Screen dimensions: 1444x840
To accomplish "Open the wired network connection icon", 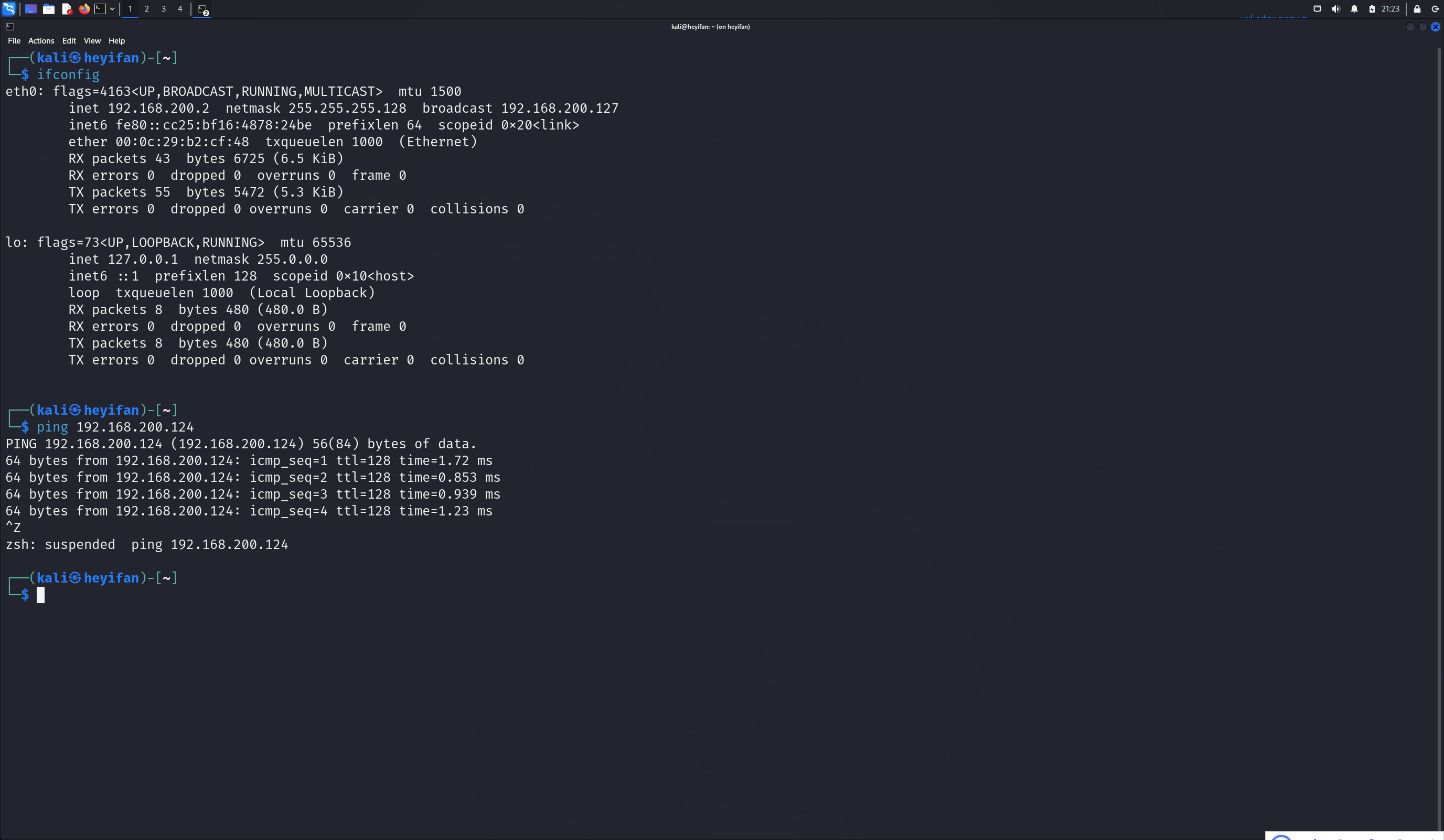I will pos(1318,8).
